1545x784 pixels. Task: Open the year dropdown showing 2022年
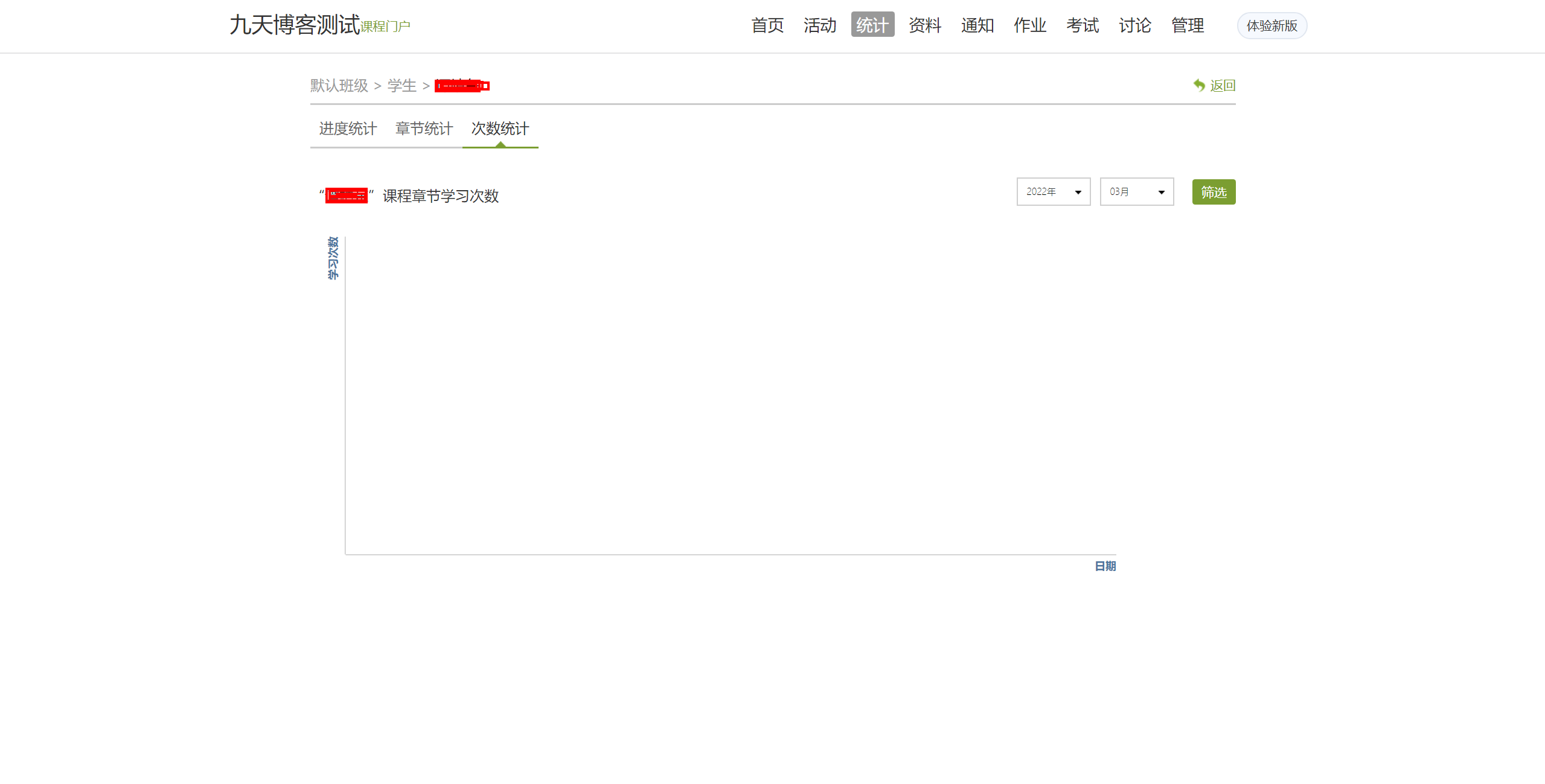pyautogui.click(x=1053, y=192)
